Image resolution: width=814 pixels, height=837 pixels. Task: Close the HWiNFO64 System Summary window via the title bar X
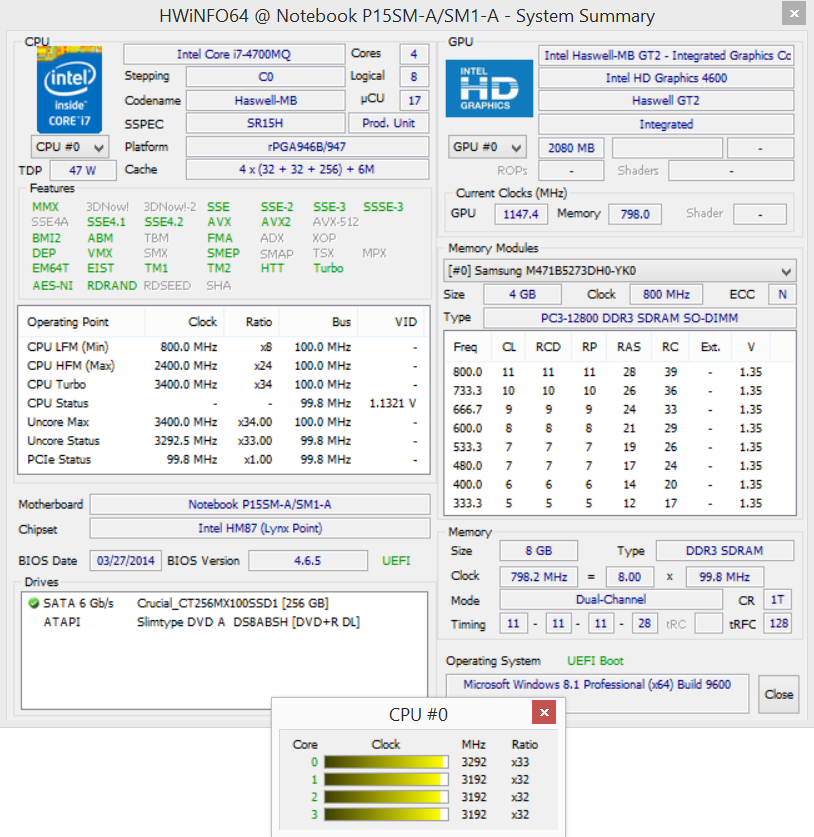tap(794, 13)
